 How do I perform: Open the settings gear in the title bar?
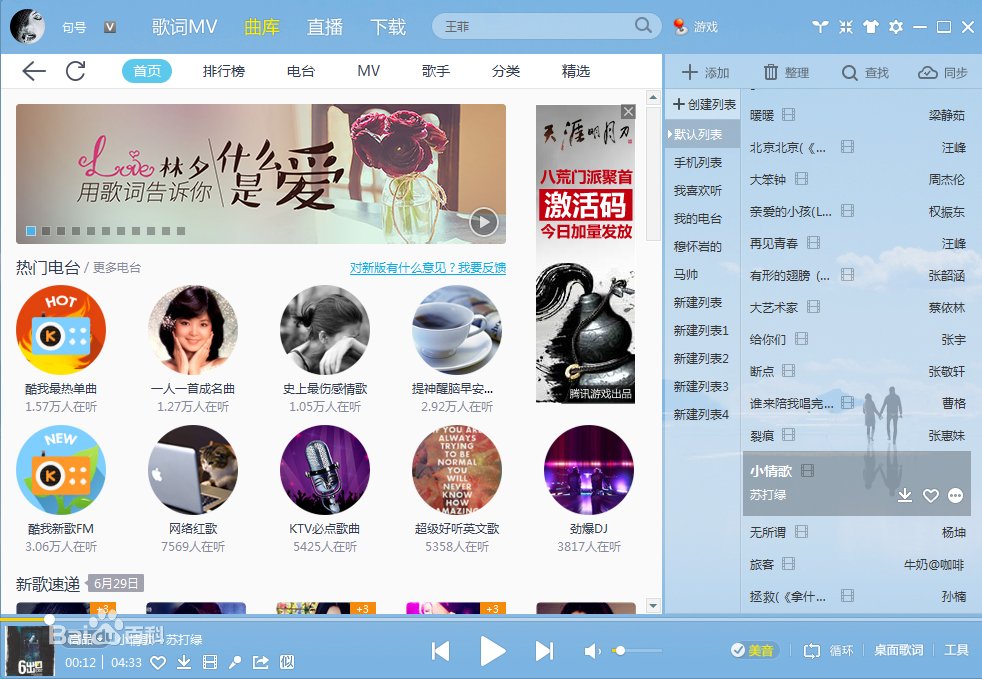coord(896,28)
